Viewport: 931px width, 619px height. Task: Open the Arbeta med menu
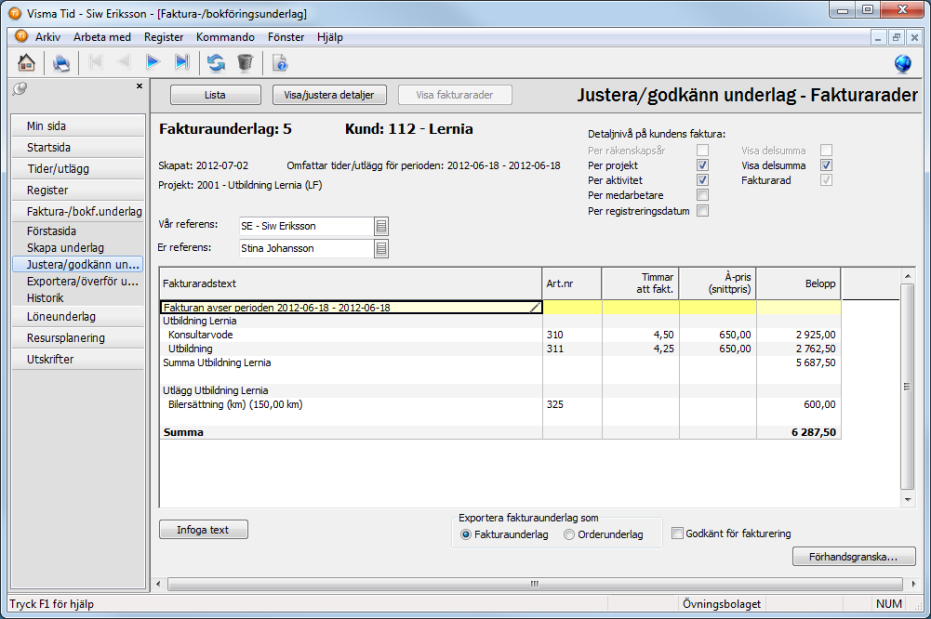[102, 37]
